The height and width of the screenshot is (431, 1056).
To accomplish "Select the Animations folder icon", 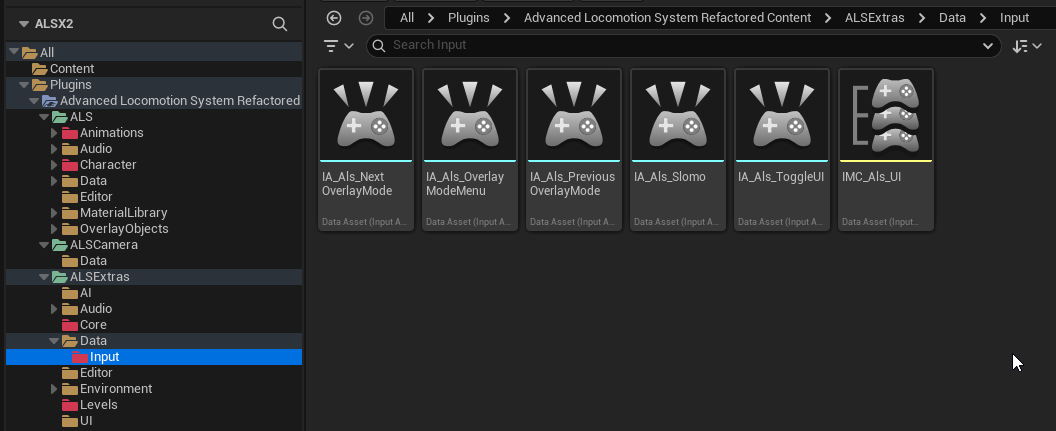I will [x=70, y=133].
